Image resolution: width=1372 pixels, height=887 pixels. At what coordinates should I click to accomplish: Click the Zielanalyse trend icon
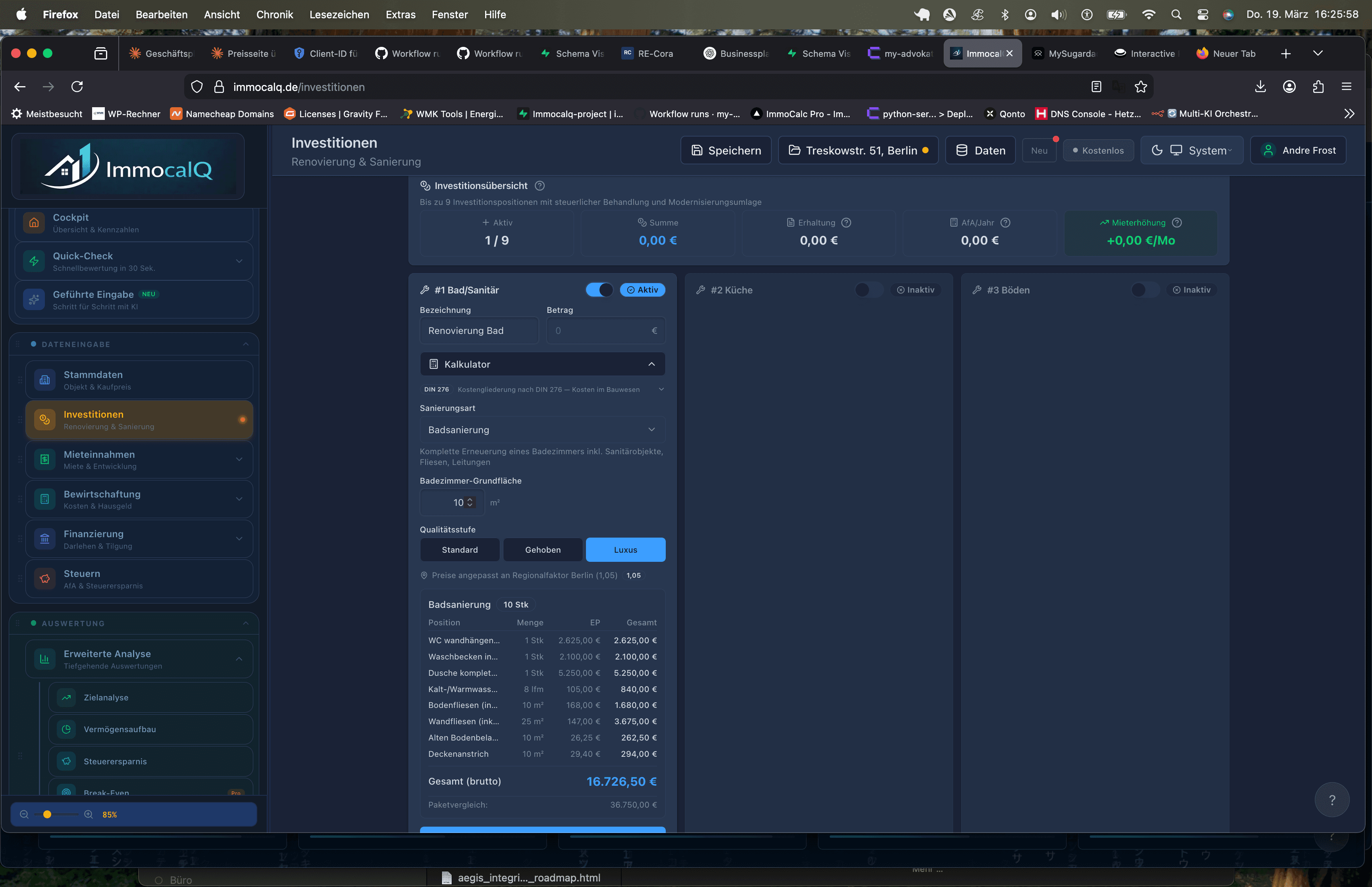coord(67,698)
